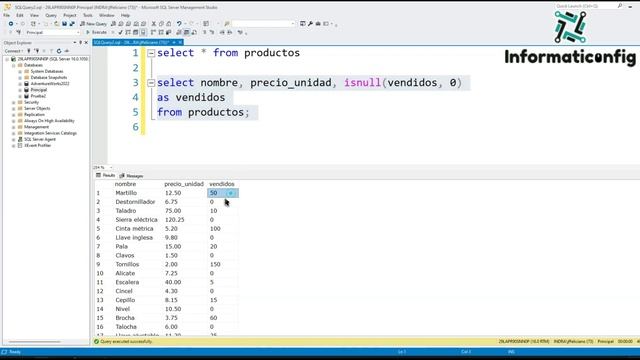Collapse the select nombre statement at line 3

coord(151,83)
